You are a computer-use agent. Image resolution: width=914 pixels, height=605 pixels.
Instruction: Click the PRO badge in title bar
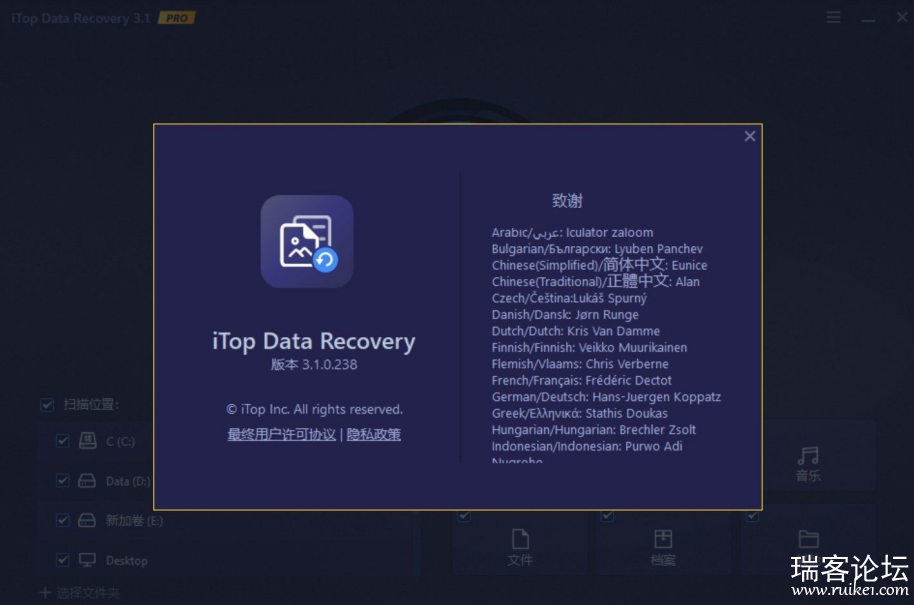(x=177, y=18)
